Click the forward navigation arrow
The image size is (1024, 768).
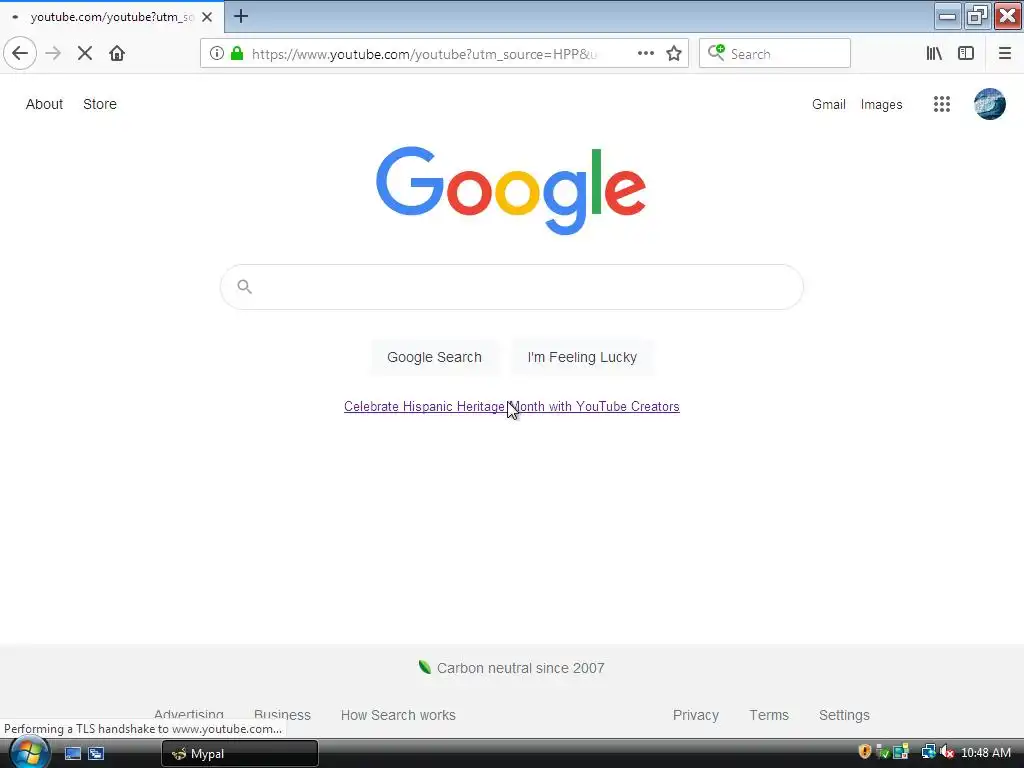(53, 53)
